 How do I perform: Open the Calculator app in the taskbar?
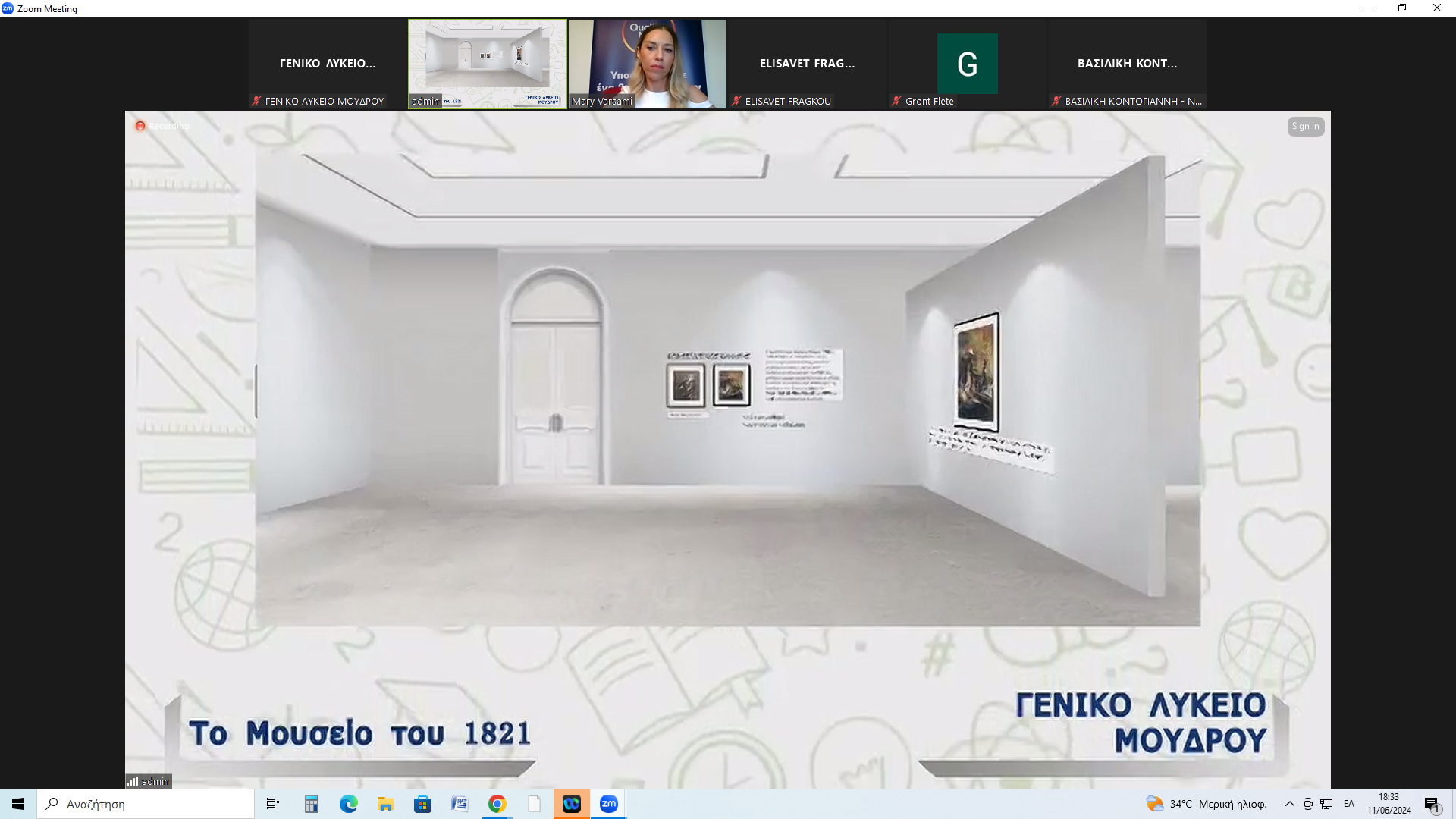click(311, 804)
